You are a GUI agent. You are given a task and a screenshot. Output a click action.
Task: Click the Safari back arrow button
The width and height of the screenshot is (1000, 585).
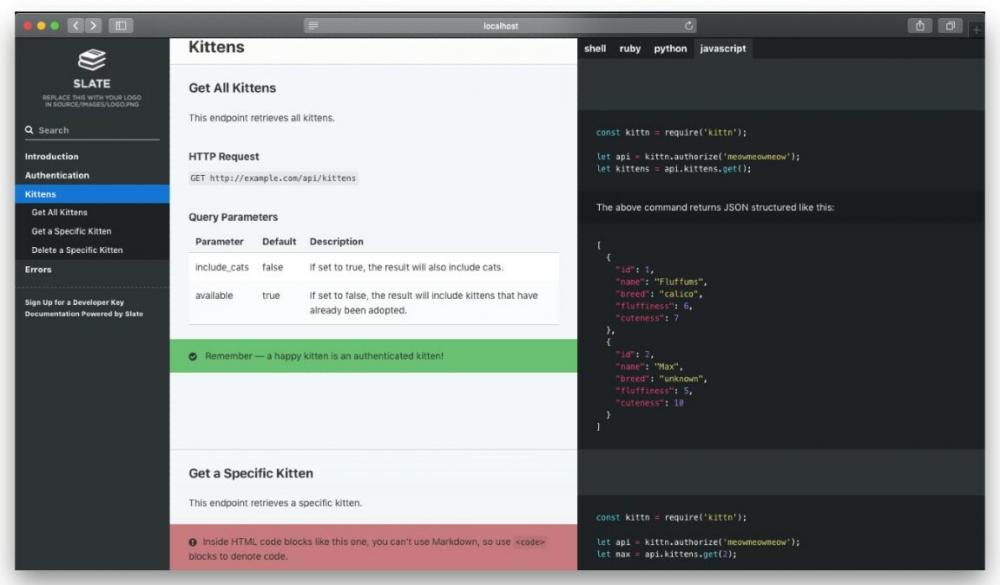[x=74, y=24]
